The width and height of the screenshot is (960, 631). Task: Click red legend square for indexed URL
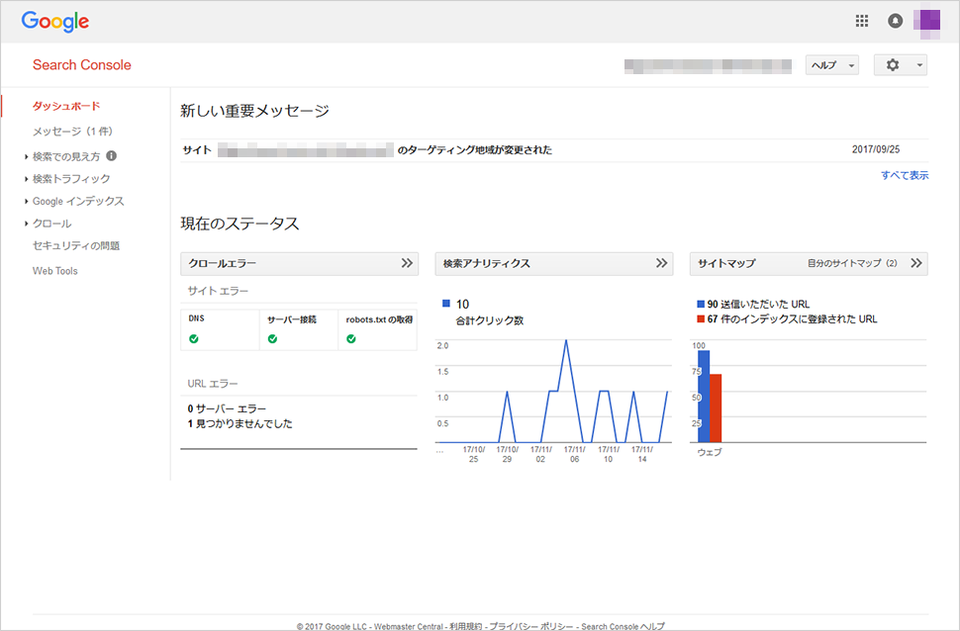click(700, 319)
